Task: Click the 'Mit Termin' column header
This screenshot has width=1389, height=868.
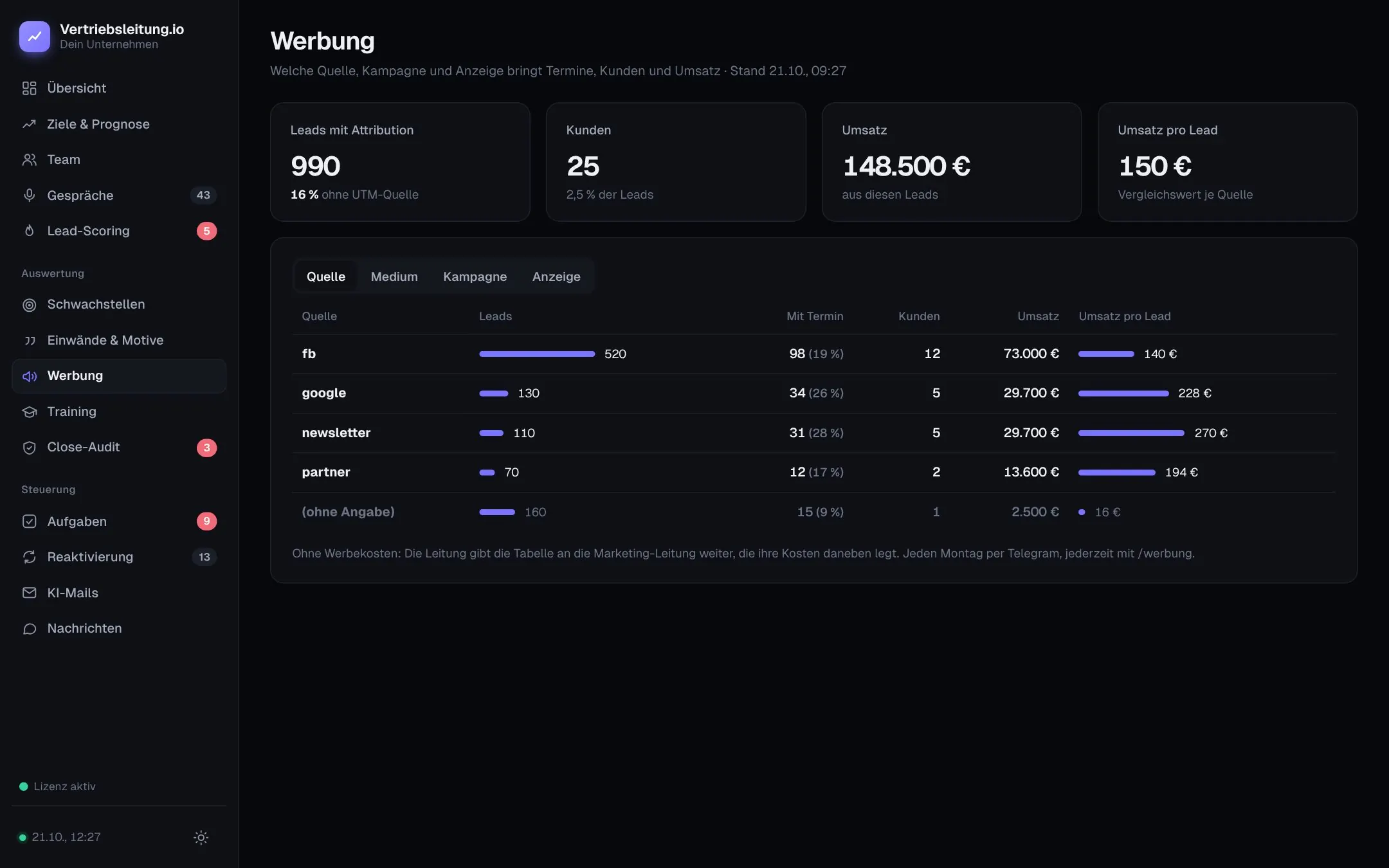Action: tap(815, 316)
